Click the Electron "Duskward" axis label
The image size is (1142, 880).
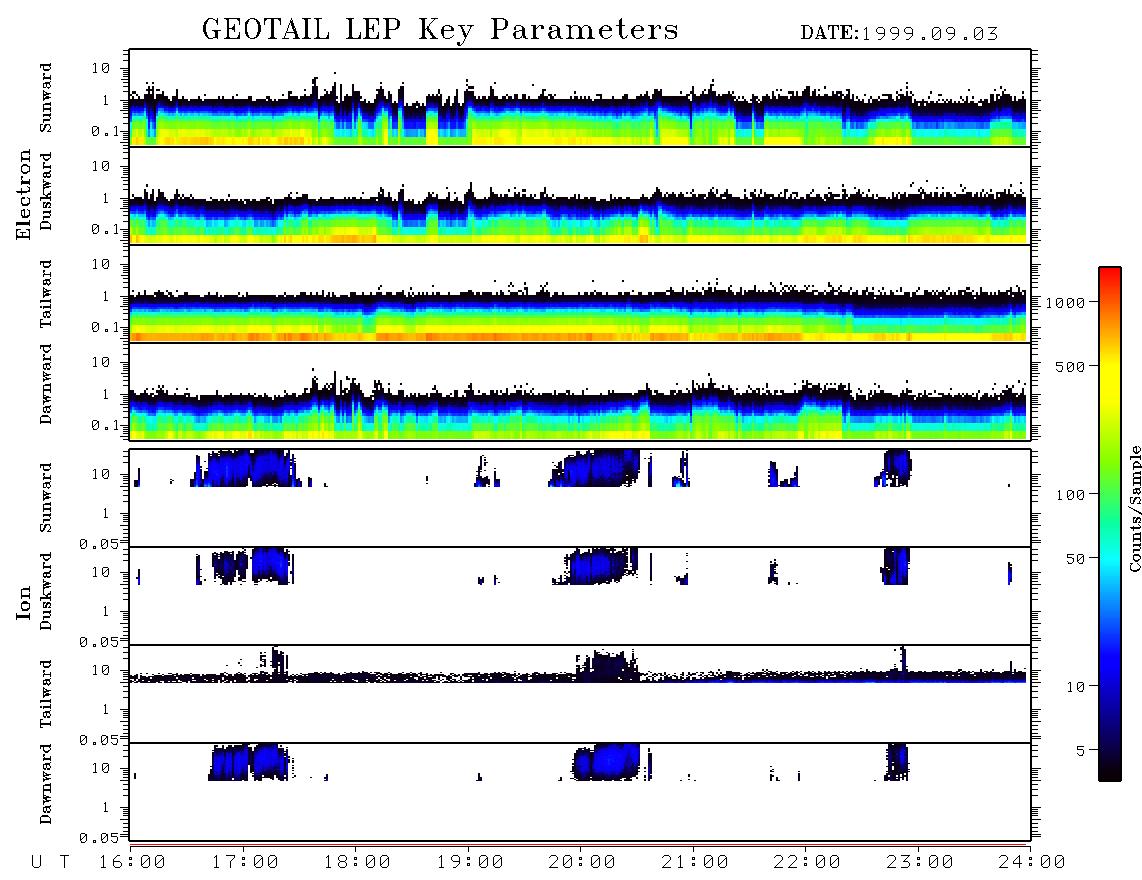45,191
